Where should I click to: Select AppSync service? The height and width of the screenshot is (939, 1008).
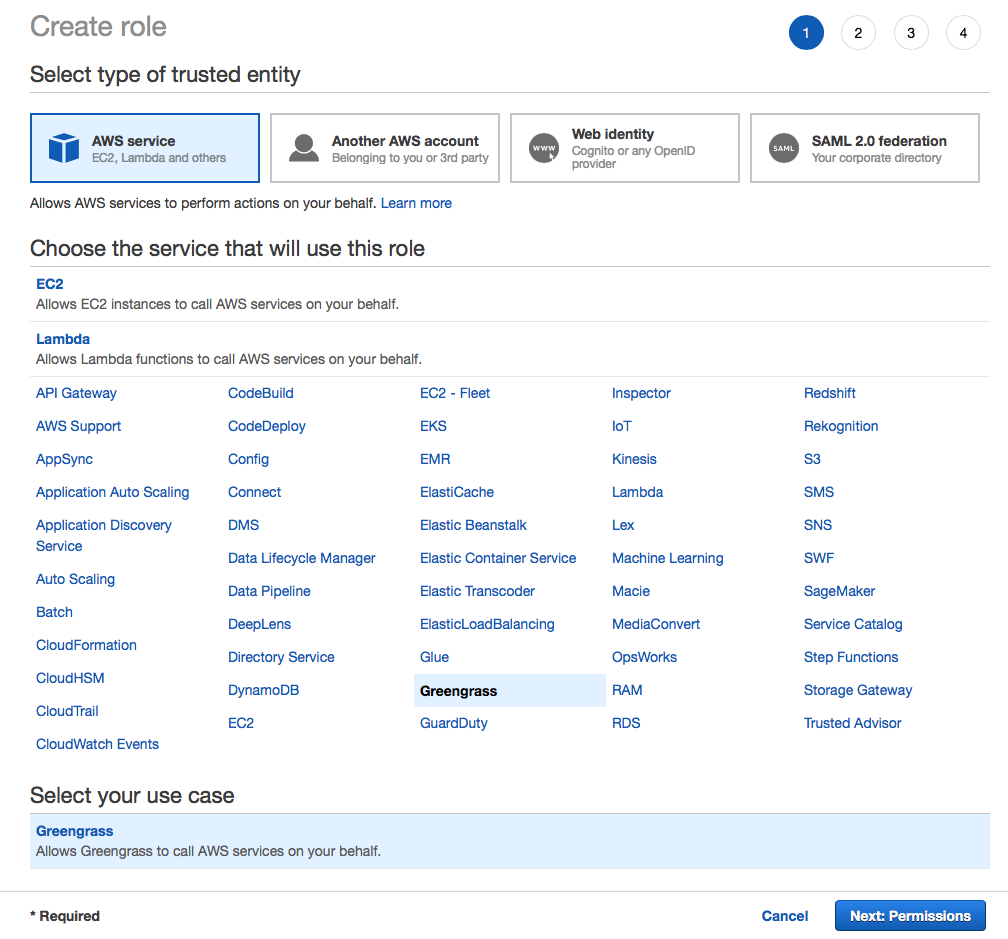64,459
